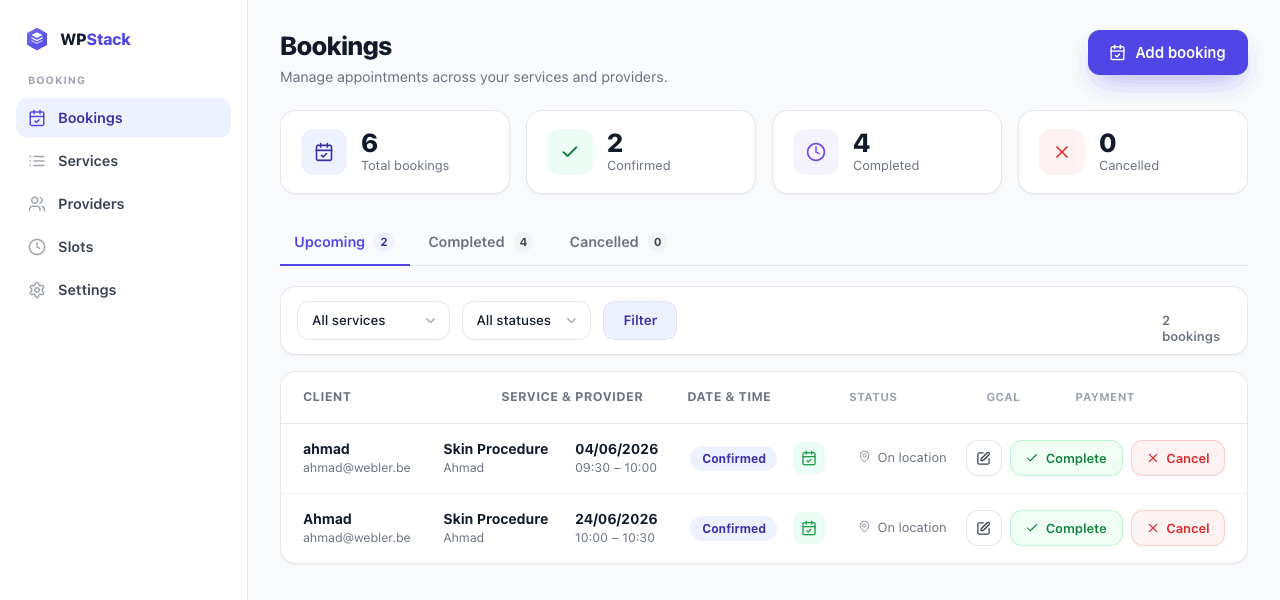Open the All services dropdown

coord(373,320)
